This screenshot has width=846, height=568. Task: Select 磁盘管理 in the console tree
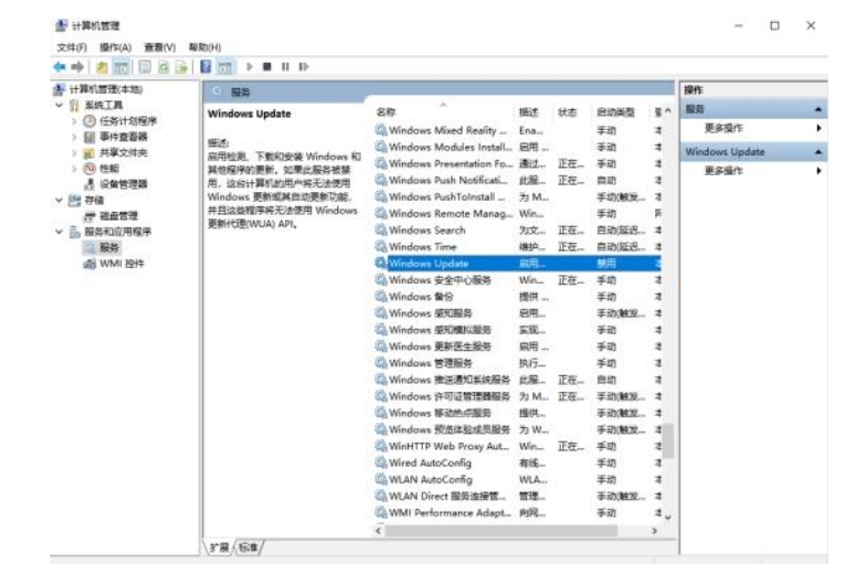pos(118,216)
